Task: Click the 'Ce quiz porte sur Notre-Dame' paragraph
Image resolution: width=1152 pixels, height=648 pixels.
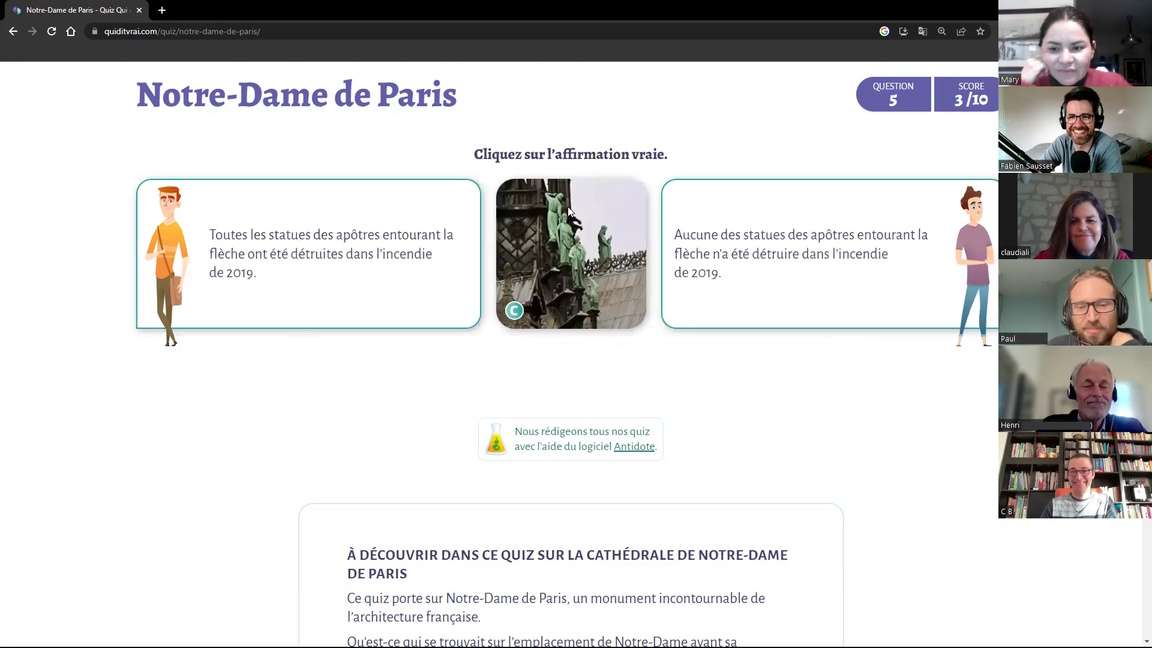Action: click(556, 608)
